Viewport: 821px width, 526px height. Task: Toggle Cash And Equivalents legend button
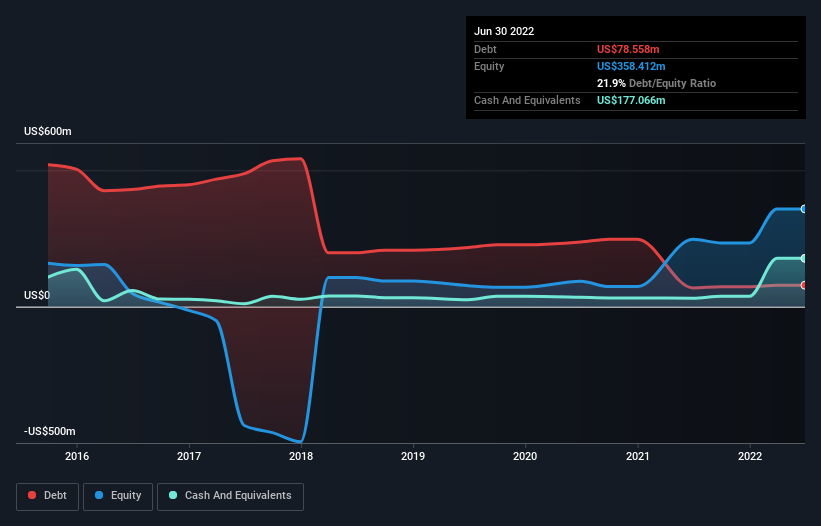tap(230, 496)
